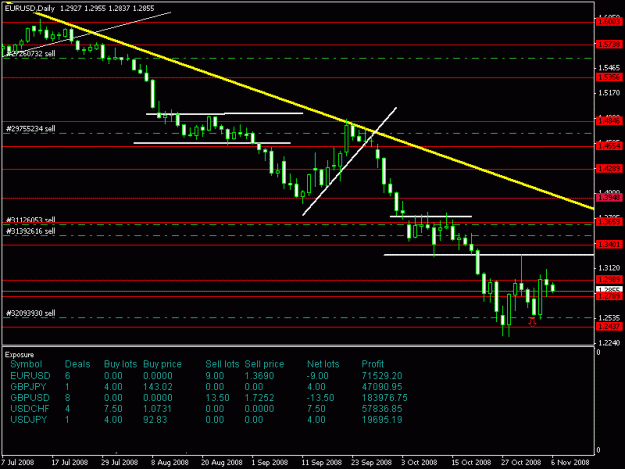The height and width of the screenshot is (469, 625).
Task: Click USDJPY buy price 92.83
Action: (155, 420)
